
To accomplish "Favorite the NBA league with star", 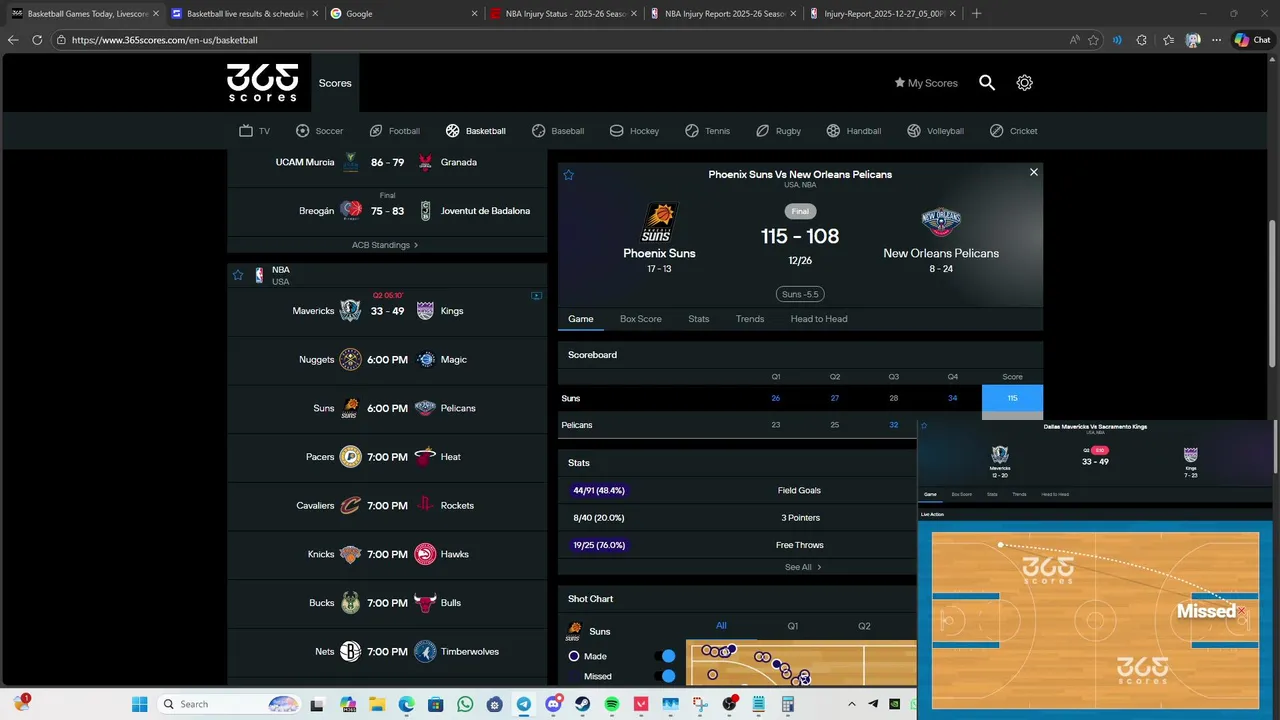I will pyautogui.click(x=238, y=275).
